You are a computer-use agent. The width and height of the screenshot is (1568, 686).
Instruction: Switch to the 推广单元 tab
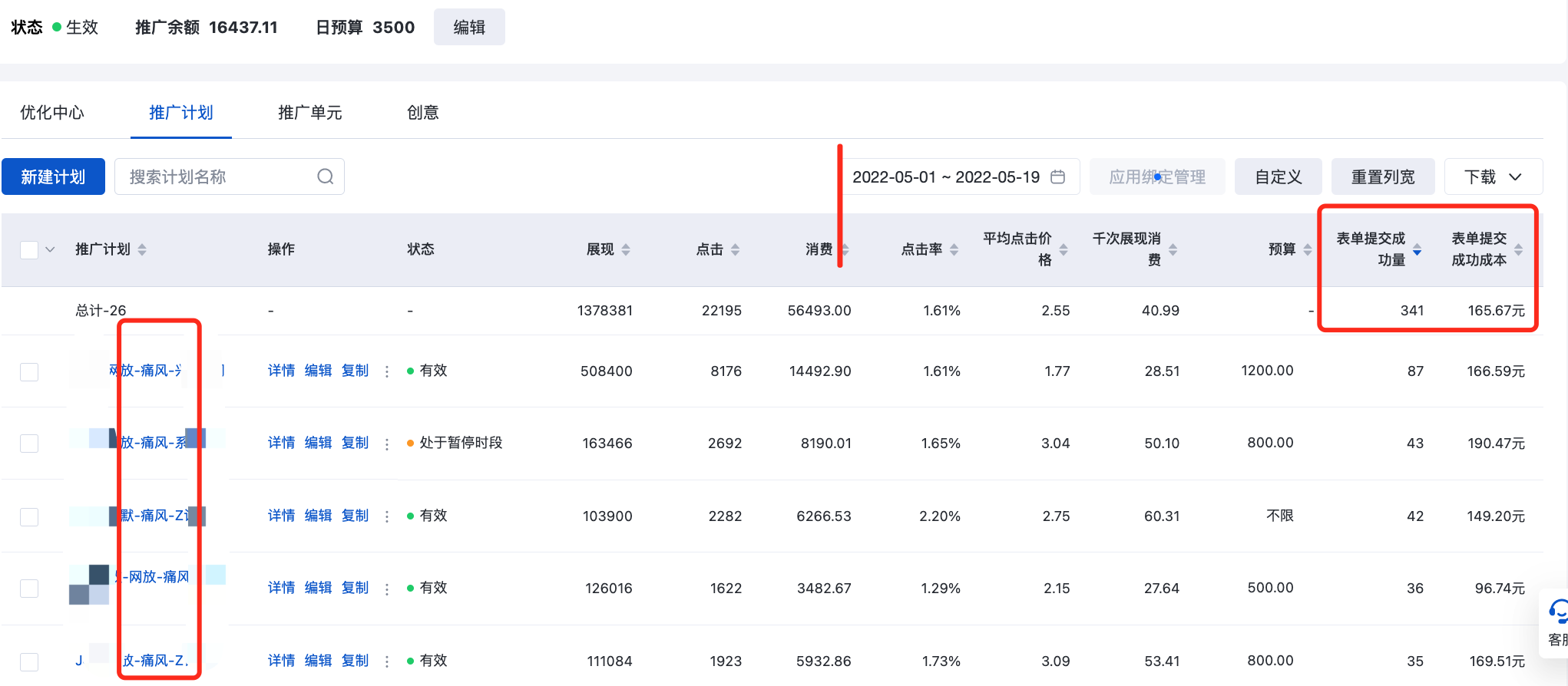[x=309, y=113]
